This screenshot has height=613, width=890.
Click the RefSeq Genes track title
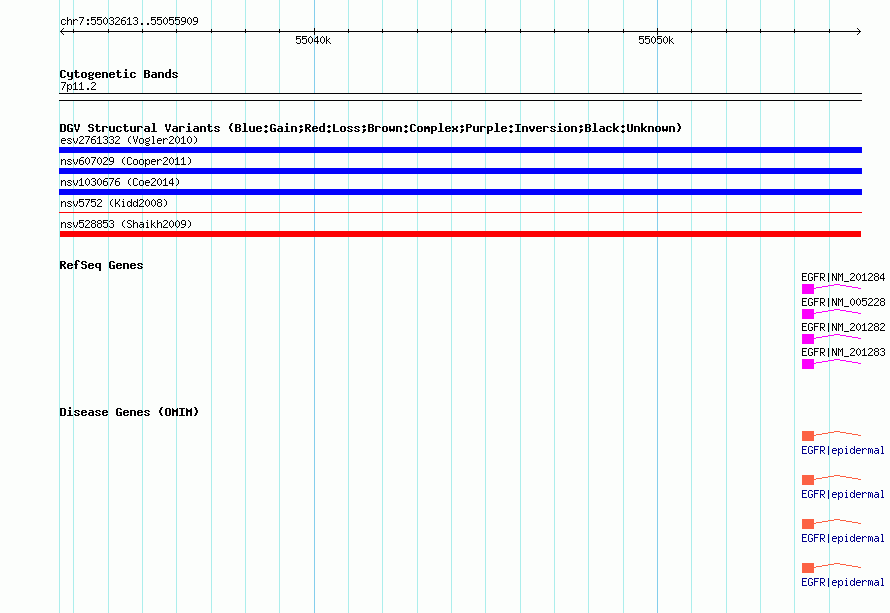pyautogui.click(x=101, y=265)
